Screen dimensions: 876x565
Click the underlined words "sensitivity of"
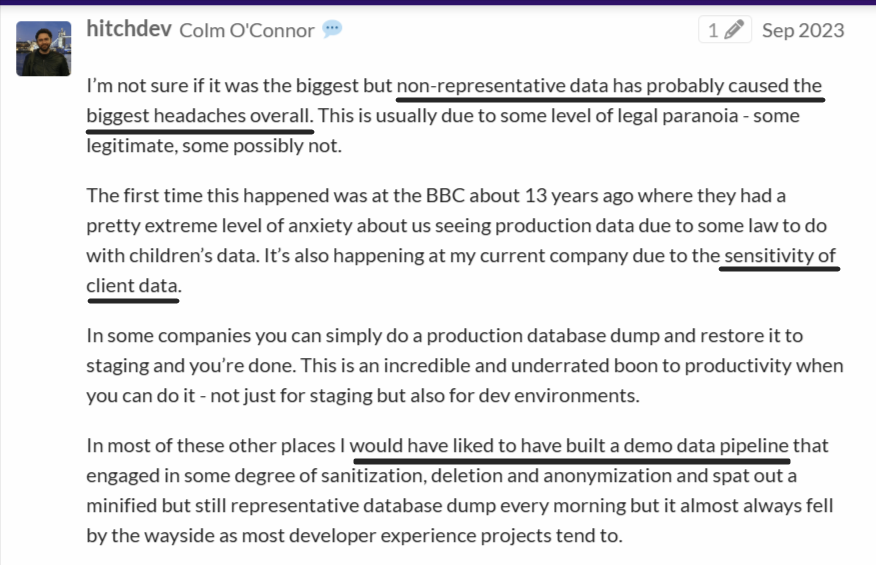[779, 255]
